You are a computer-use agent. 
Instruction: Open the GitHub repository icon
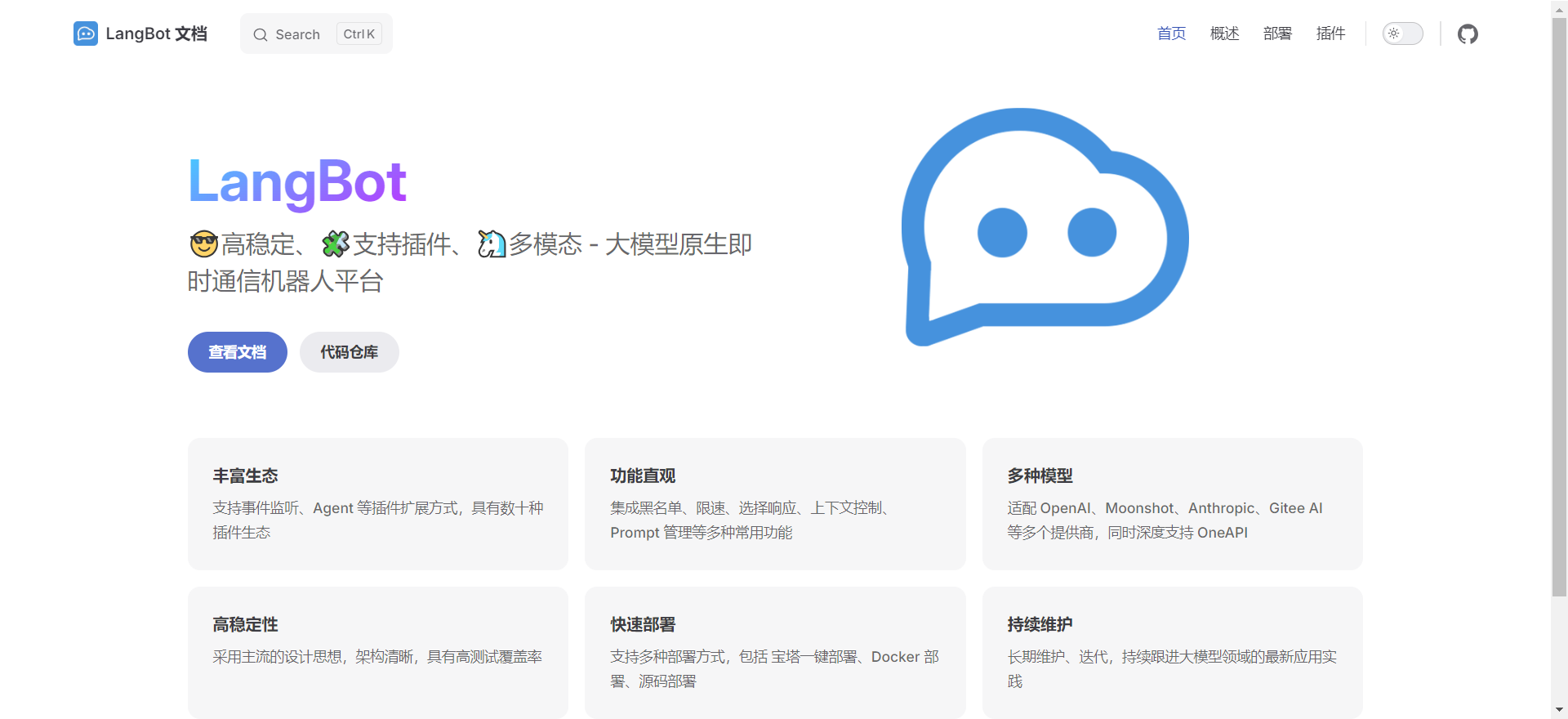click(x=1468, y=33)
